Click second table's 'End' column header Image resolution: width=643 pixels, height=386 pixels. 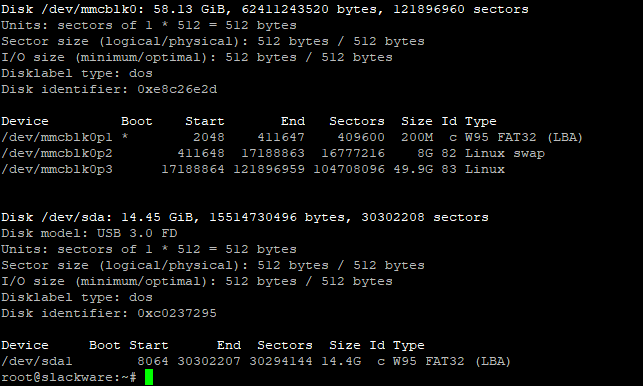click(x=229, y=345)
